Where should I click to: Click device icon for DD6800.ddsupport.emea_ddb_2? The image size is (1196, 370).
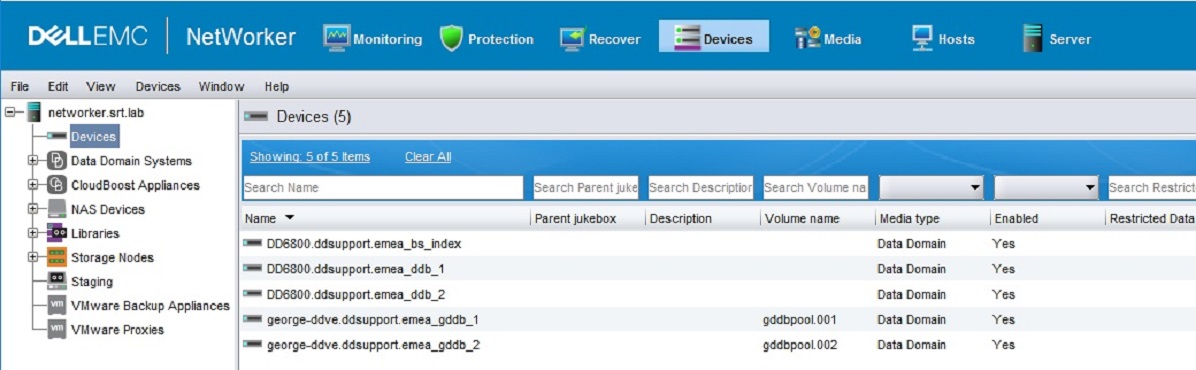pos(252,294)
